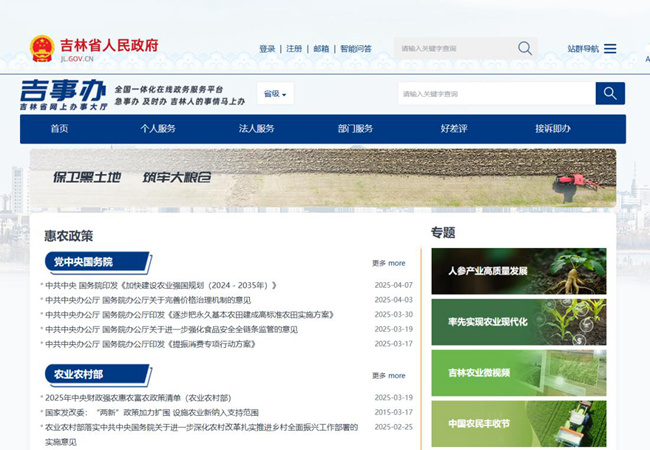Open the 个人服务 menu item
The height and width of the screenshot is (450, 650).
click(x=158, y=129)
